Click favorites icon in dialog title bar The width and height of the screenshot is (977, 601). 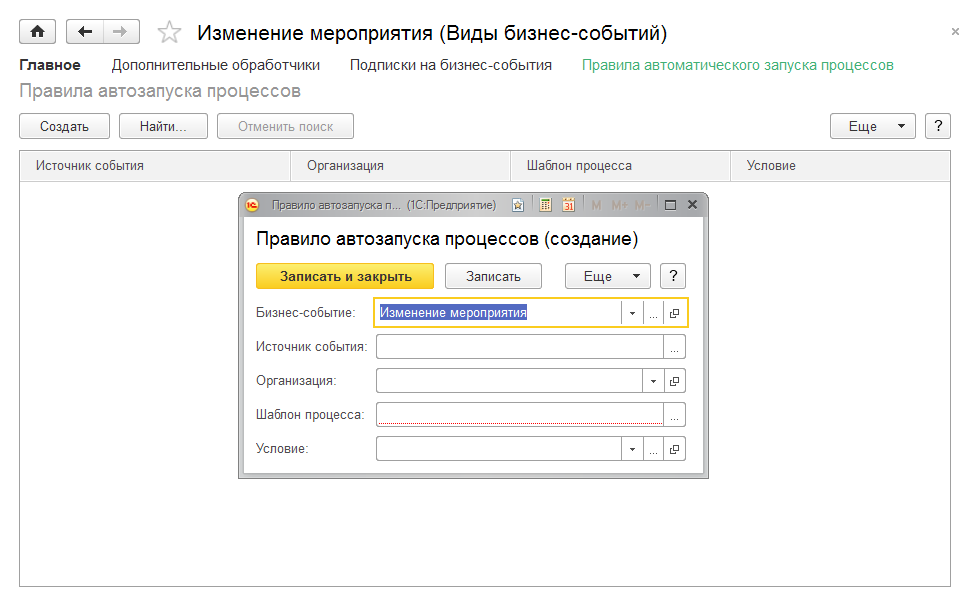518,205
